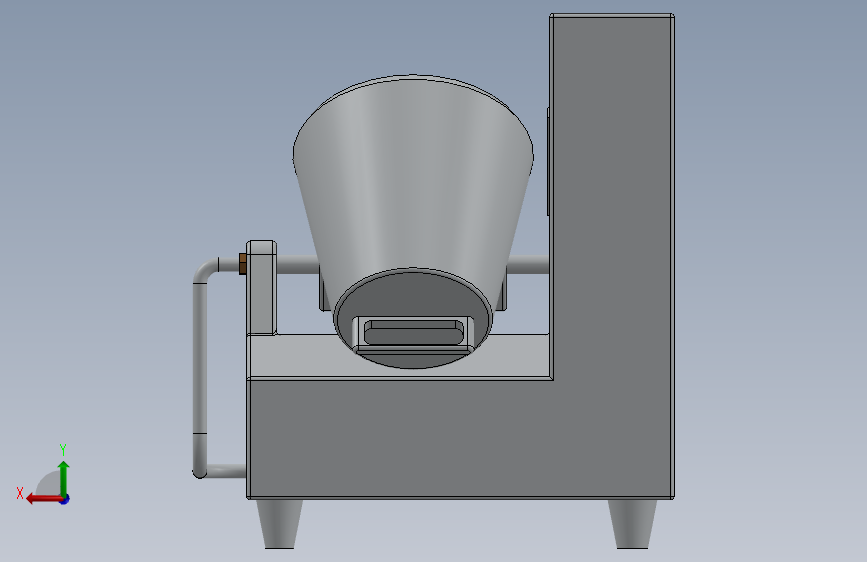Click the blue Z axis dot of the triad
This screenshot has width=867, height=562.
65,499
